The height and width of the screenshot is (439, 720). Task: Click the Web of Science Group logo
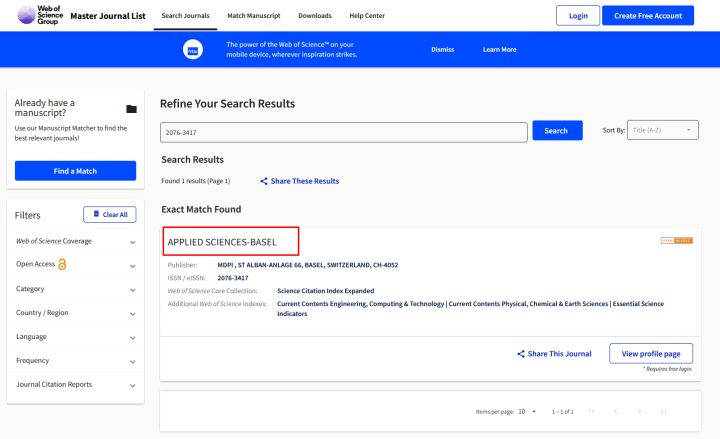coord(40,15)
